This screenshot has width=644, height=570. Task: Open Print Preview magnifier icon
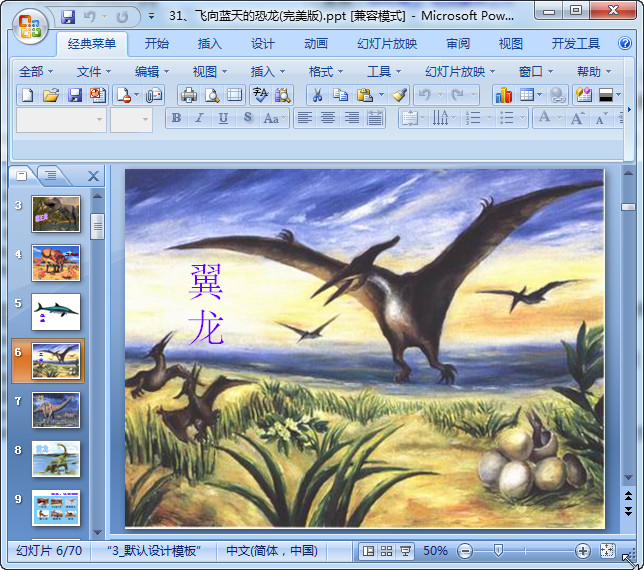pos(212,95)
